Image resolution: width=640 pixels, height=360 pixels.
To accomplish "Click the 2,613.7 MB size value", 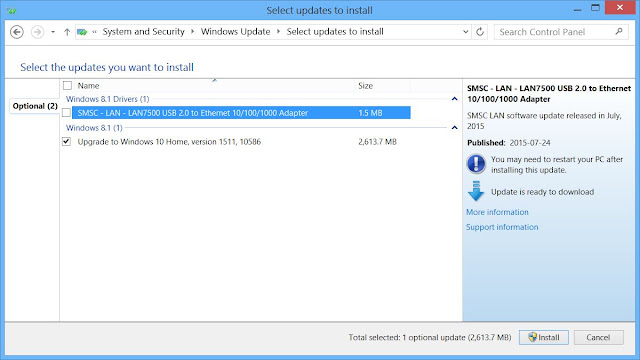I will (x=378, y=142).
